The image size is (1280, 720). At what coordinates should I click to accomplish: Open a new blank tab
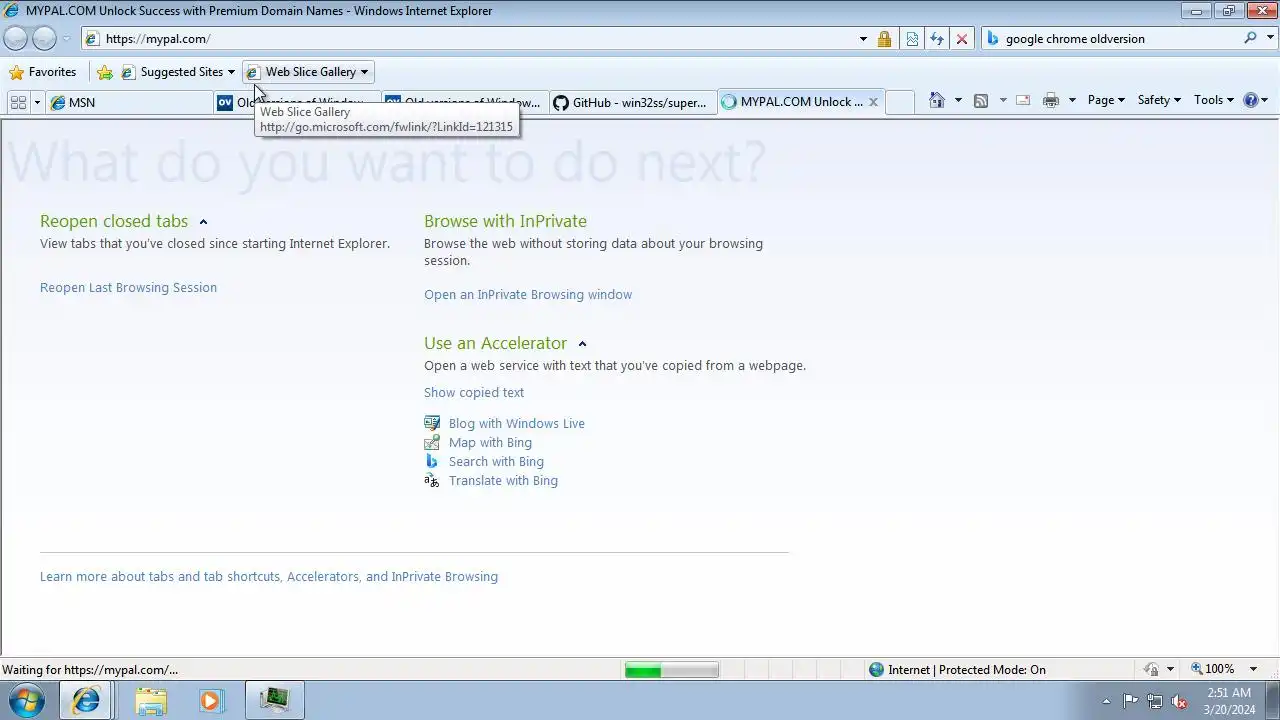(x=900, y=102)
